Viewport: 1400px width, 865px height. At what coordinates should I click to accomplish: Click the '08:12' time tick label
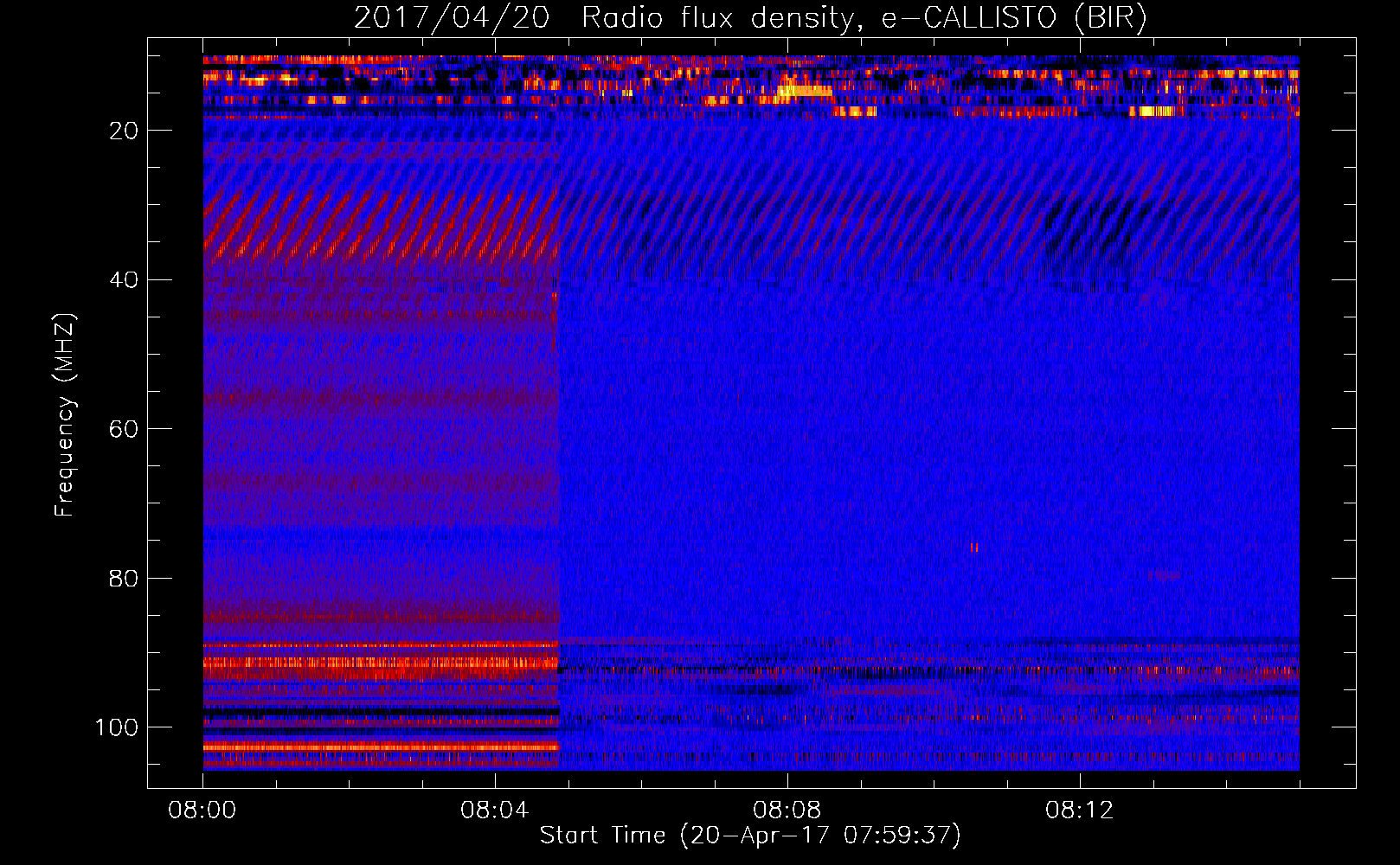click(1080, 811)
